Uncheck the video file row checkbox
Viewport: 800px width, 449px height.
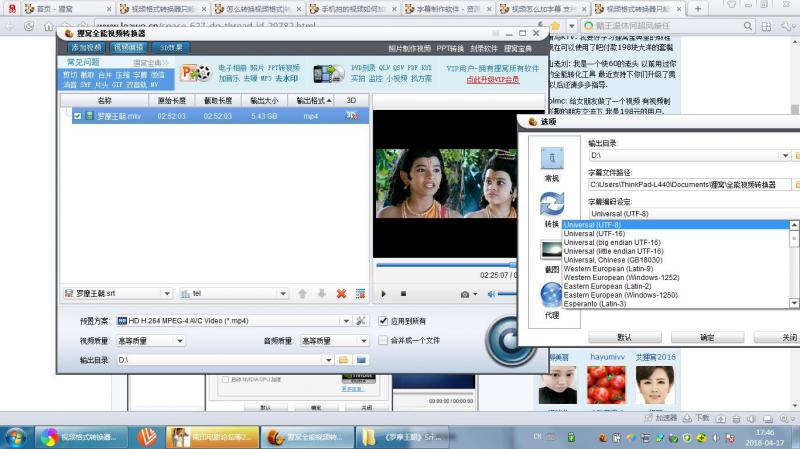click(78, 116)
